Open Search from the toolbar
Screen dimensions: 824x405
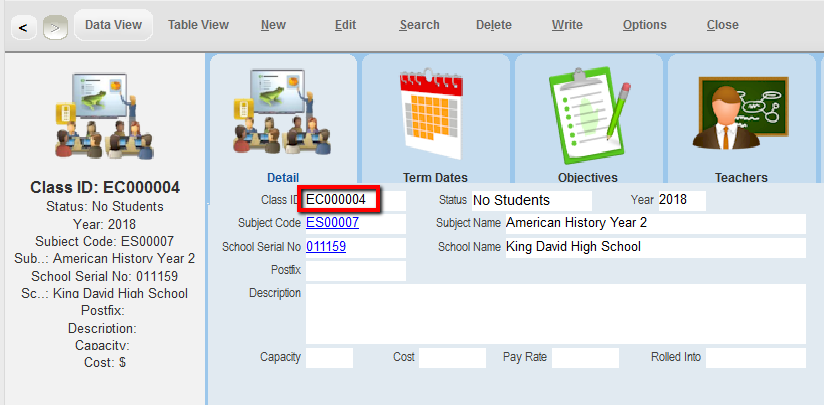420,25
